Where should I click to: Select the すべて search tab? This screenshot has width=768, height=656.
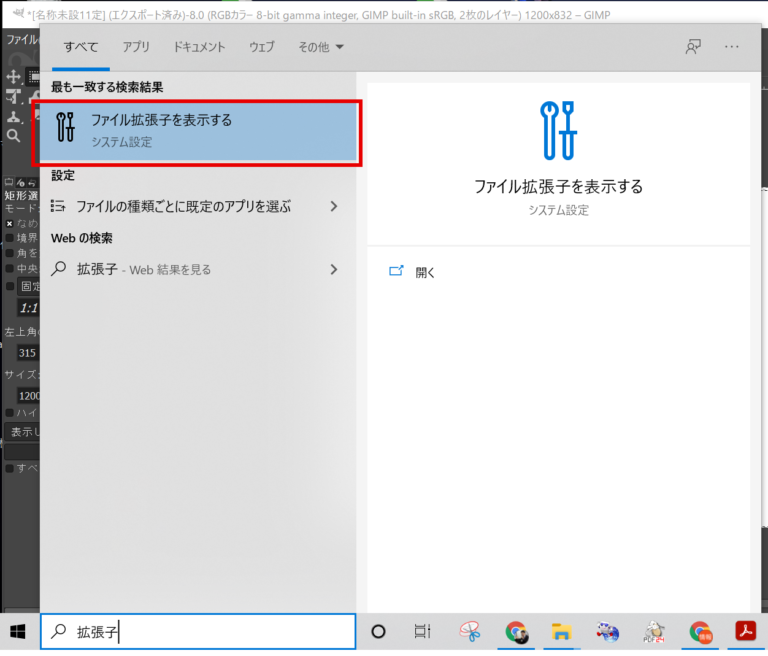(x=81, y=47)
